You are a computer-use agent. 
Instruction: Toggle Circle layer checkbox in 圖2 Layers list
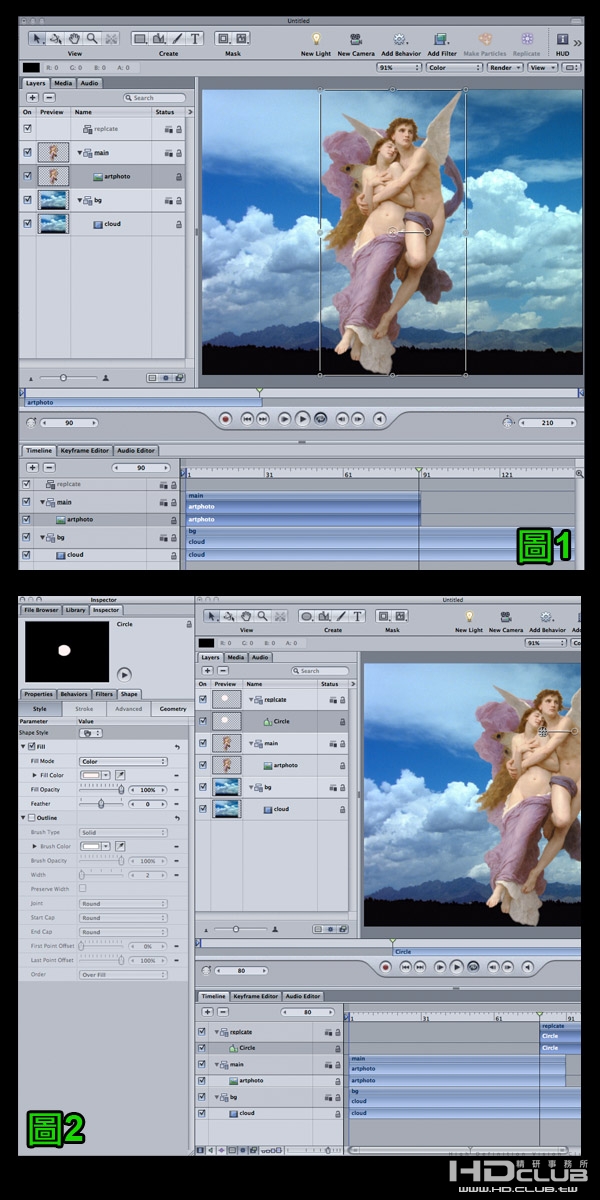tap(203, 721)
